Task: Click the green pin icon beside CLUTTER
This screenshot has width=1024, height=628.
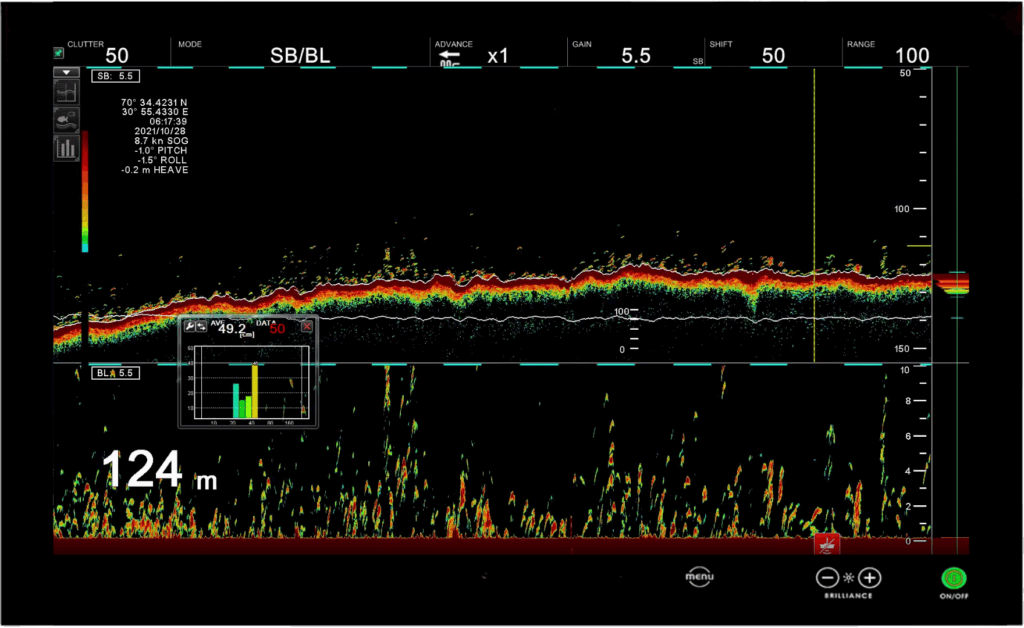Action: [x=59, y=53]
